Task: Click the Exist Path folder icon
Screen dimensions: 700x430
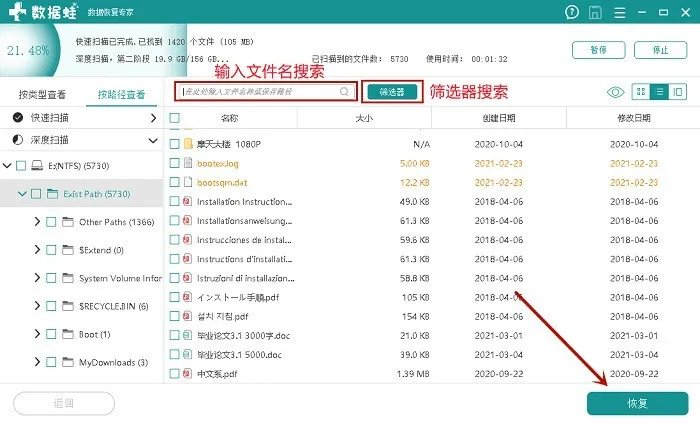Action: click(x=52, y=193)
